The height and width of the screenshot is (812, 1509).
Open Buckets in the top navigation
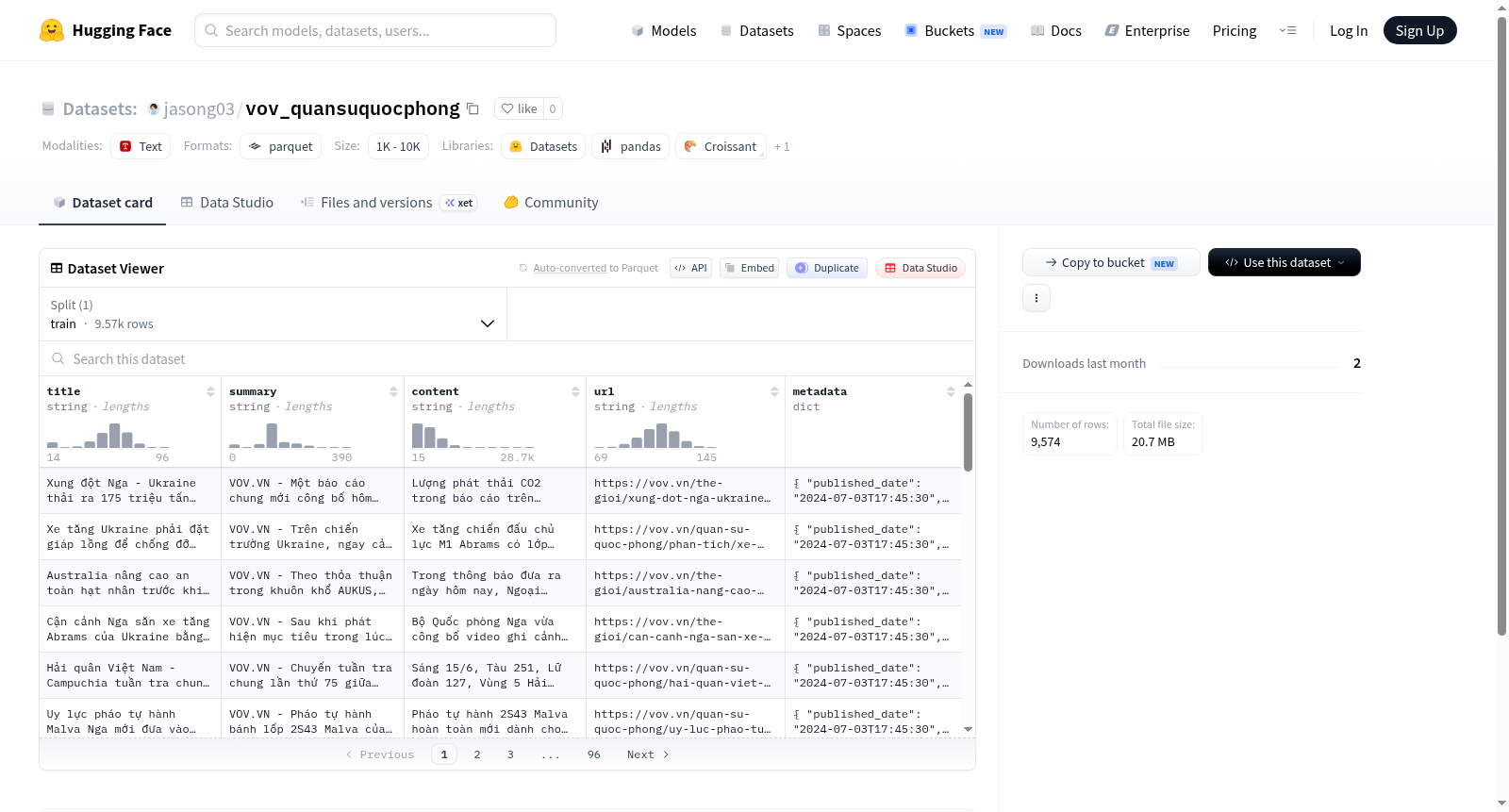pos(954,30)
